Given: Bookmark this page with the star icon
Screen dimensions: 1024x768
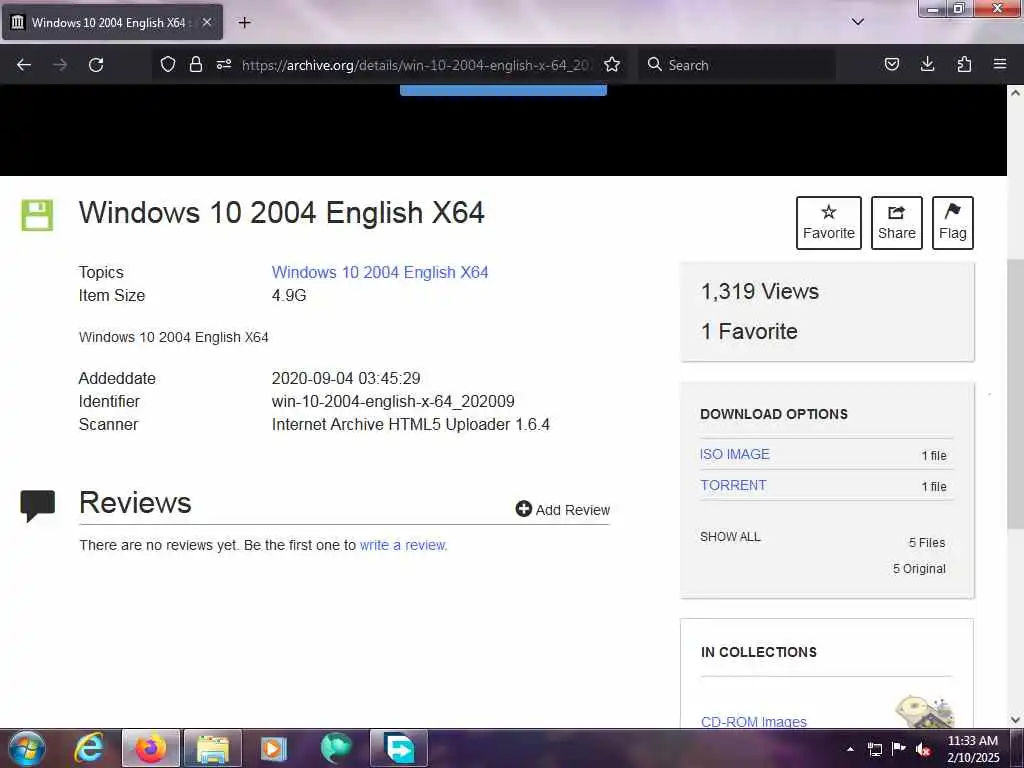Looking at the screenshot, I should pos(612,65).
